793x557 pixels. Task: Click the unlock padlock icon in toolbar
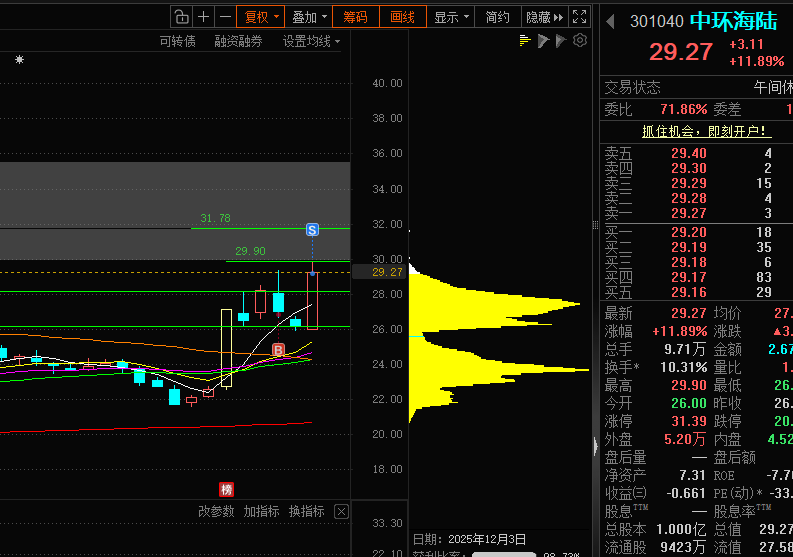(x=181, y=17)
